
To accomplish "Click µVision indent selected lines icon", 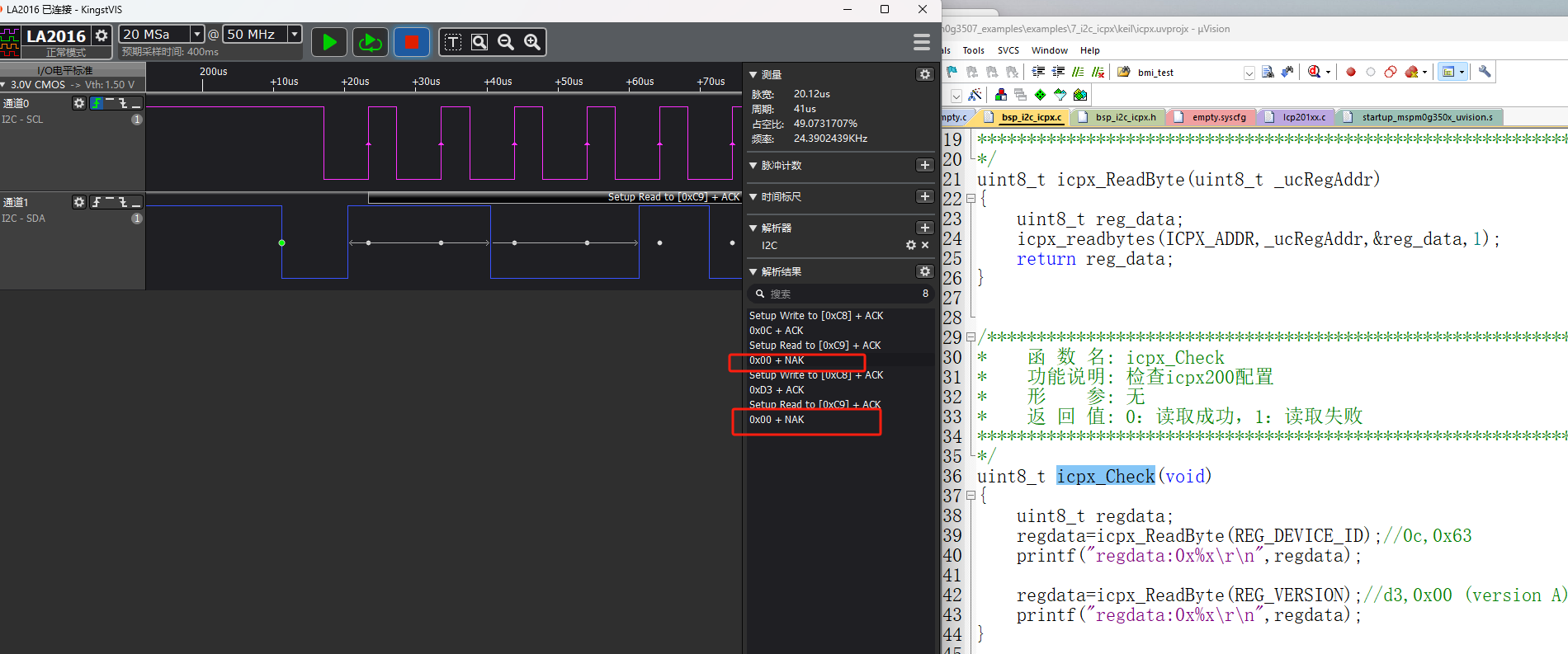I will pos(1038,72).
